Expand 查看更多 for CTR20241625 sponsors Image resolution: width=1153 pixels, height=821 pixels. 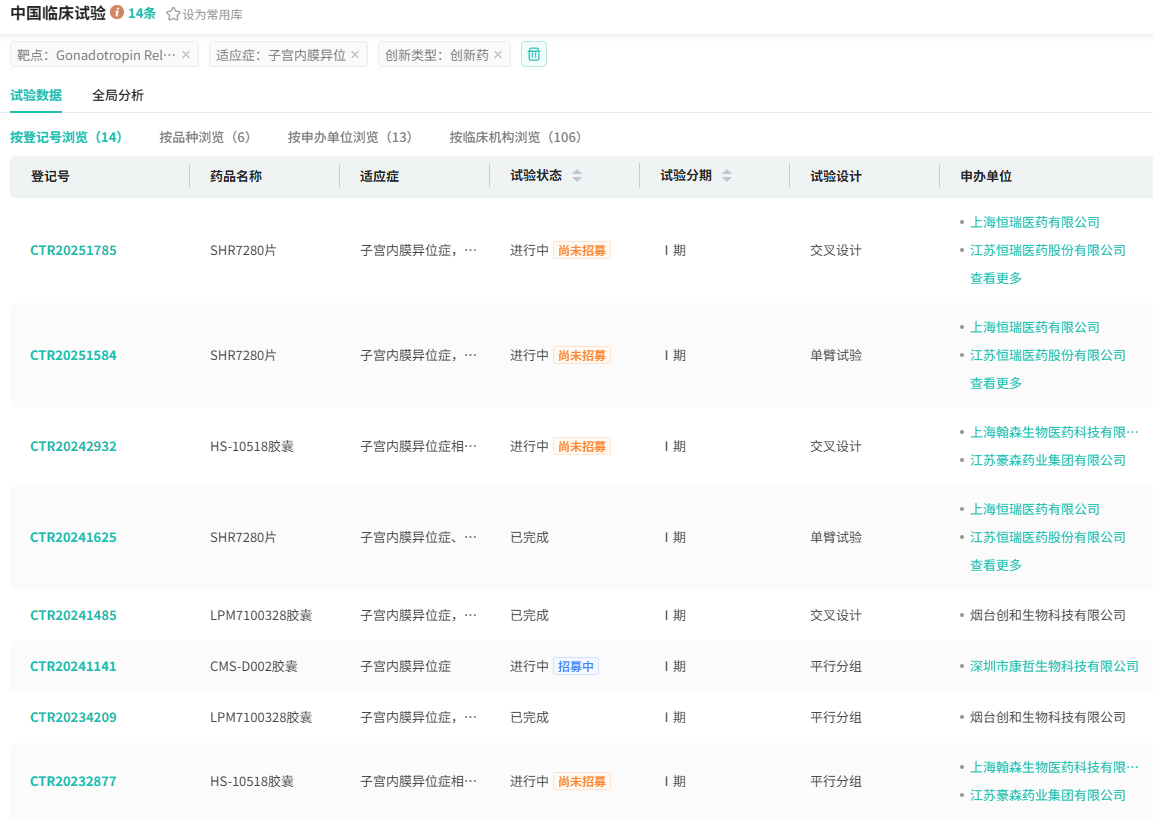point(996,566)
